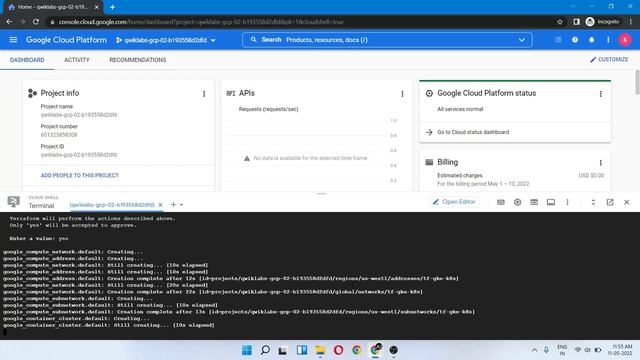Open the main navigation hamburger menu
The width and height of the screenshot is (640, 360).
tap(13, 40)
